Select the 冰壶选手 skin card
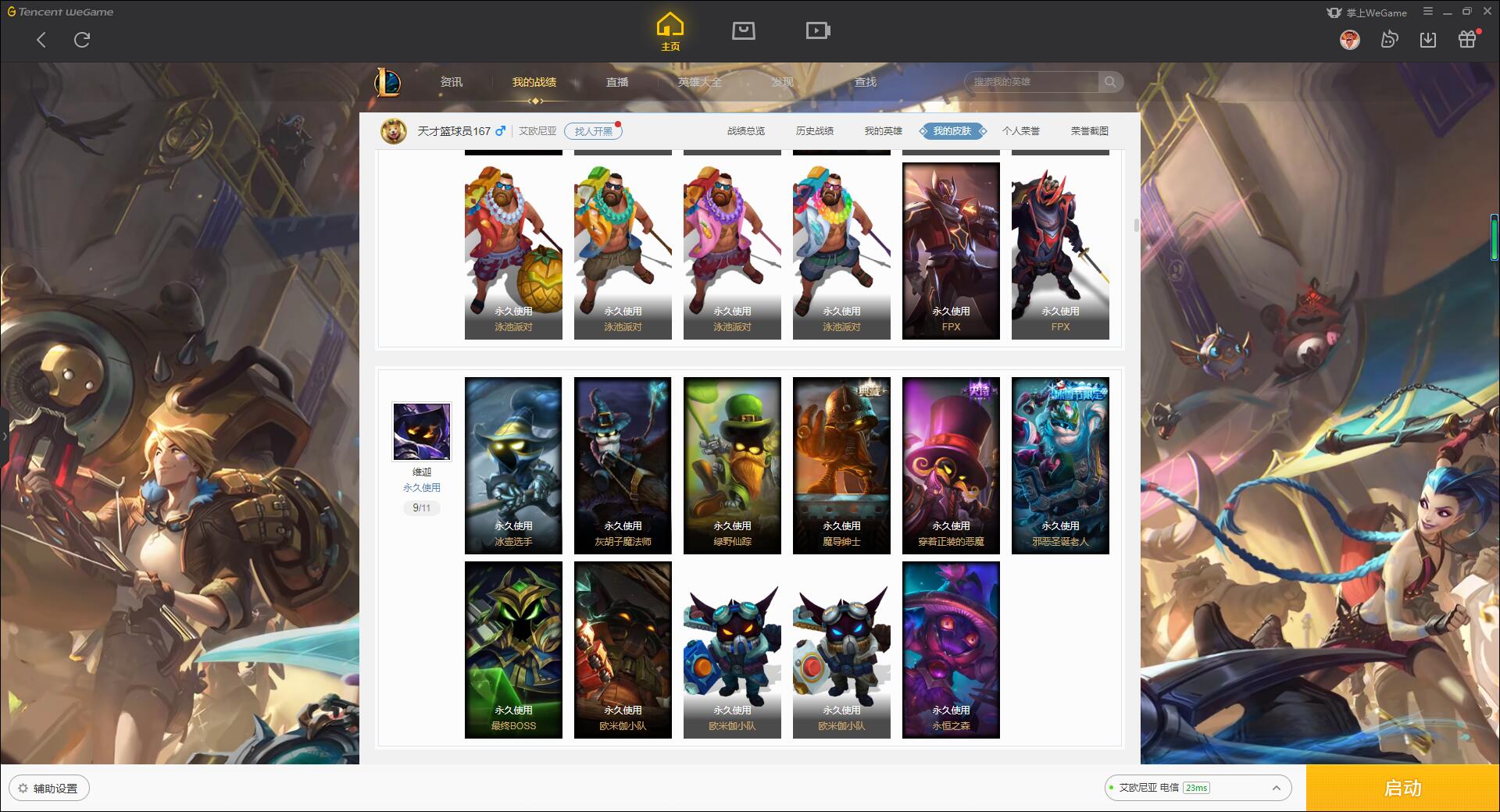1500x812 pixels. point(513,465)
